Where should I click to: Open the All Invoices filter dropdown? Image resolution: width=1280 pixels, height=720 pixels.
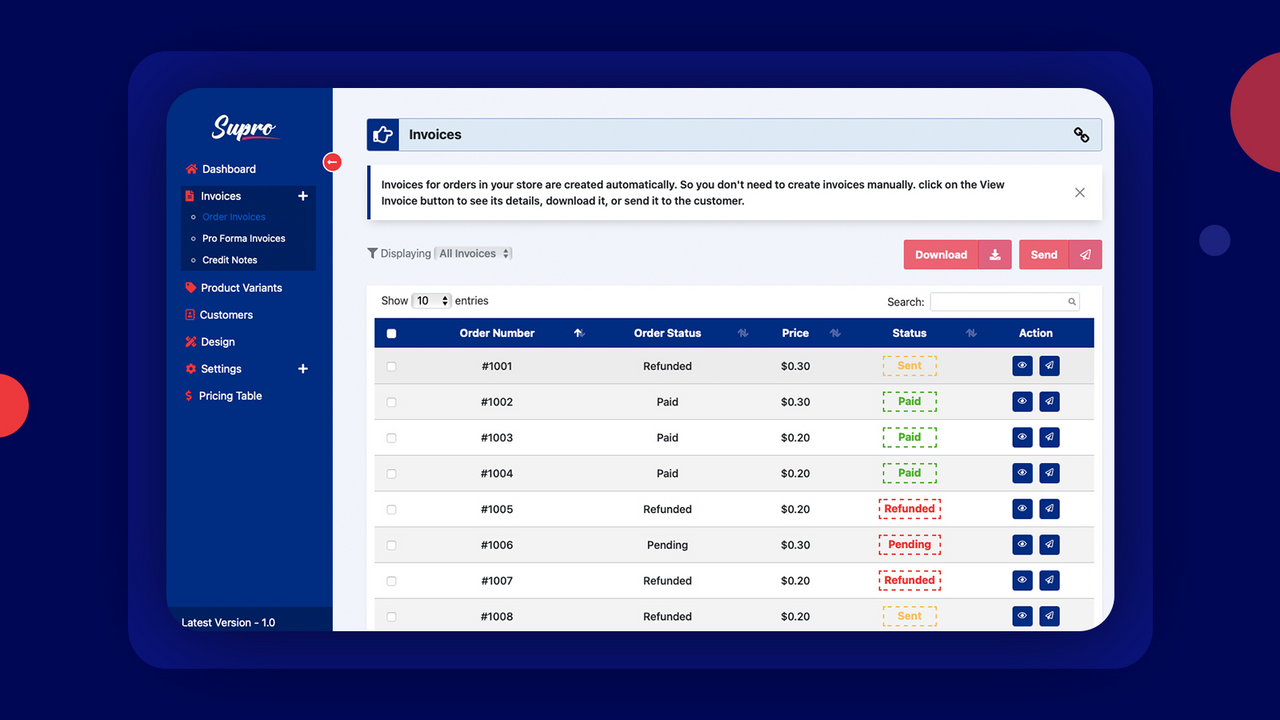(x=474, y=254)
